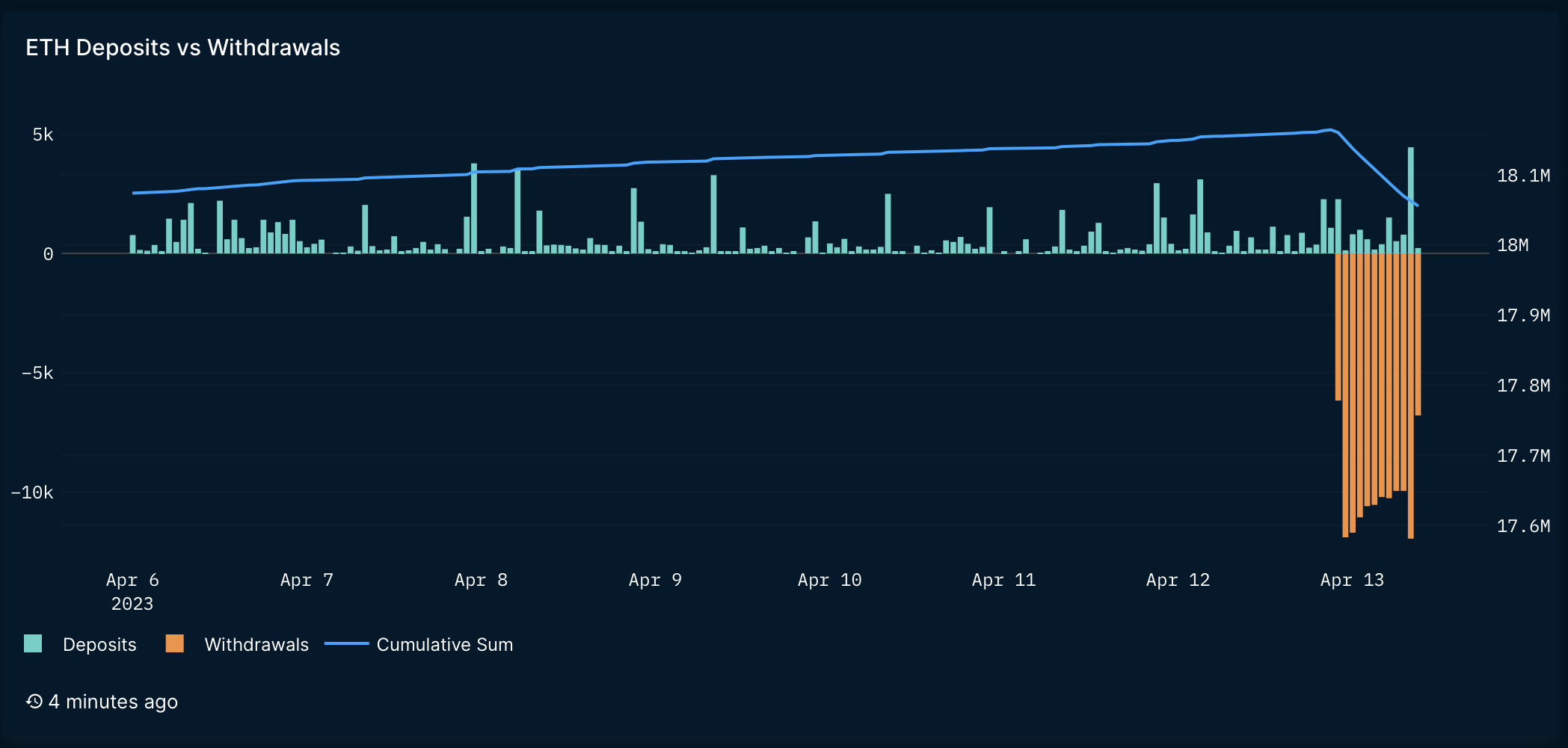Toggle the Deposits series legend label
Image resolution: width=1568 pixels, height=748 pixels.
99,644
